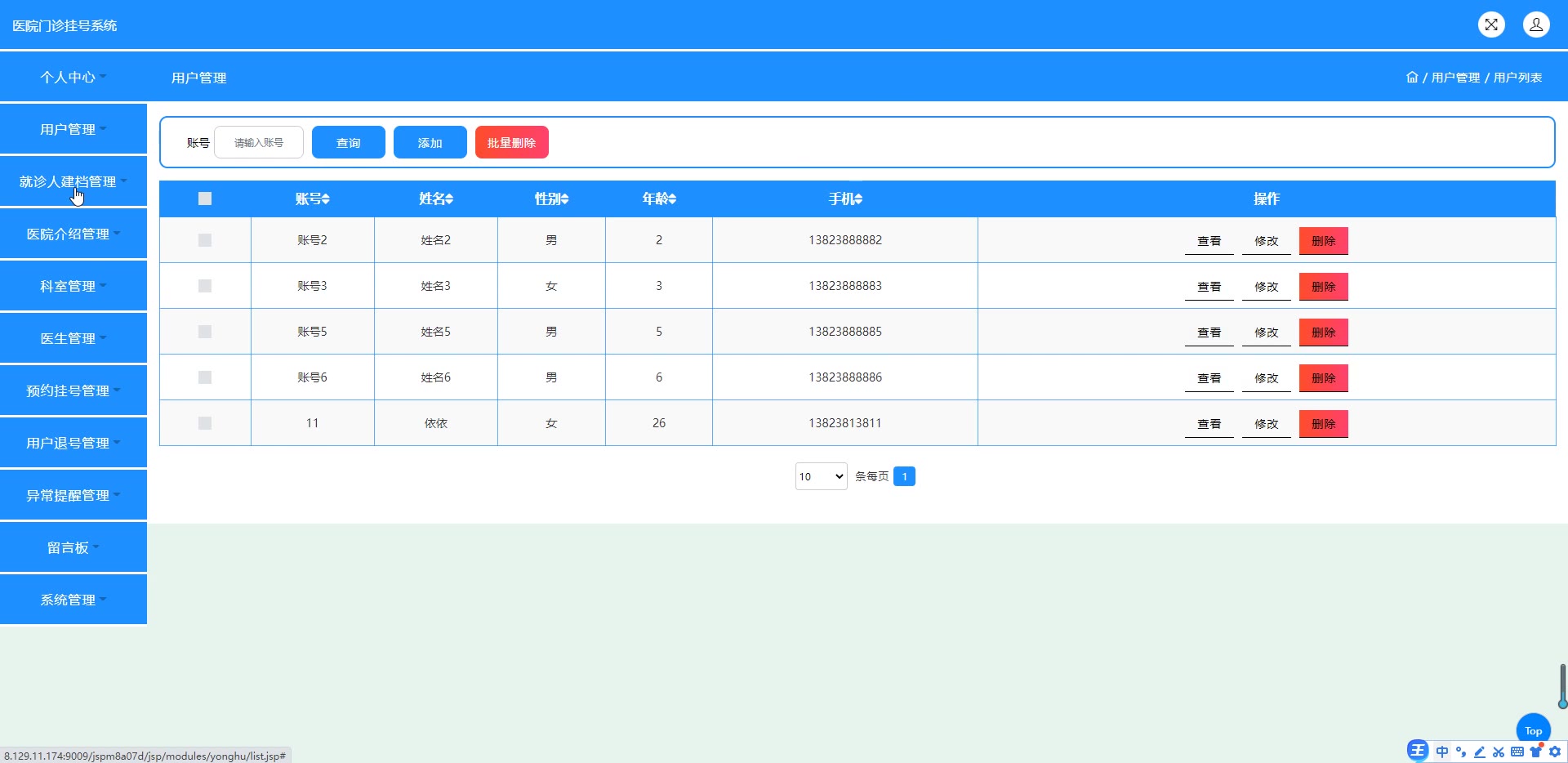The image size is (1568, 763).
Task: Click the thermometer-shaped slider widget at right edge
Action: (1562, 686)
